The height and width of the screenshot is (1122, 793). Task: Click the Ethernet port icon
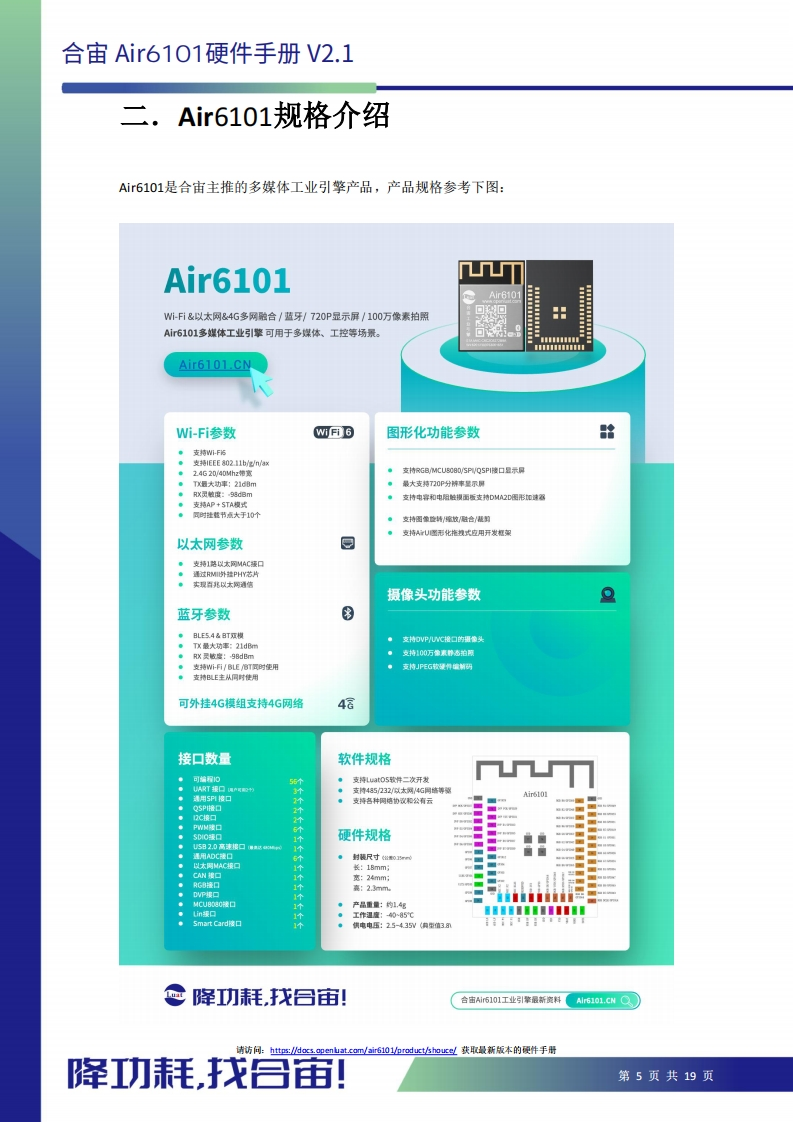pos(348,543)
